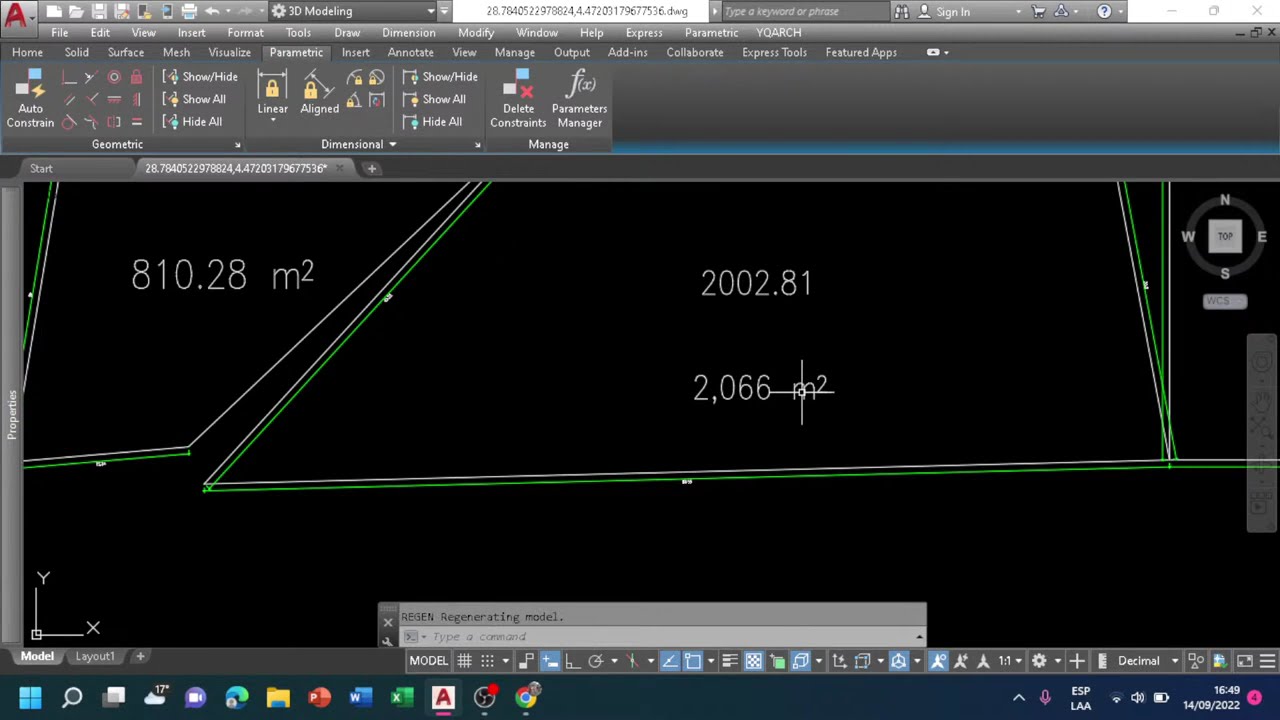Viewport: 1280px width, 720px height.
Task: Click the keyword search input field
Action: (803, 12)
